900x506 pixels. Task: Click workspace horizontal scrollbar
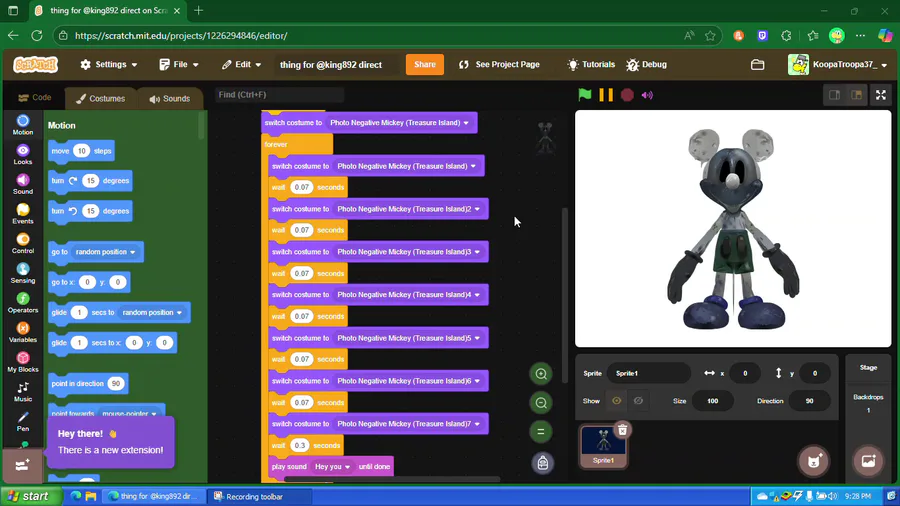[392, 479]
